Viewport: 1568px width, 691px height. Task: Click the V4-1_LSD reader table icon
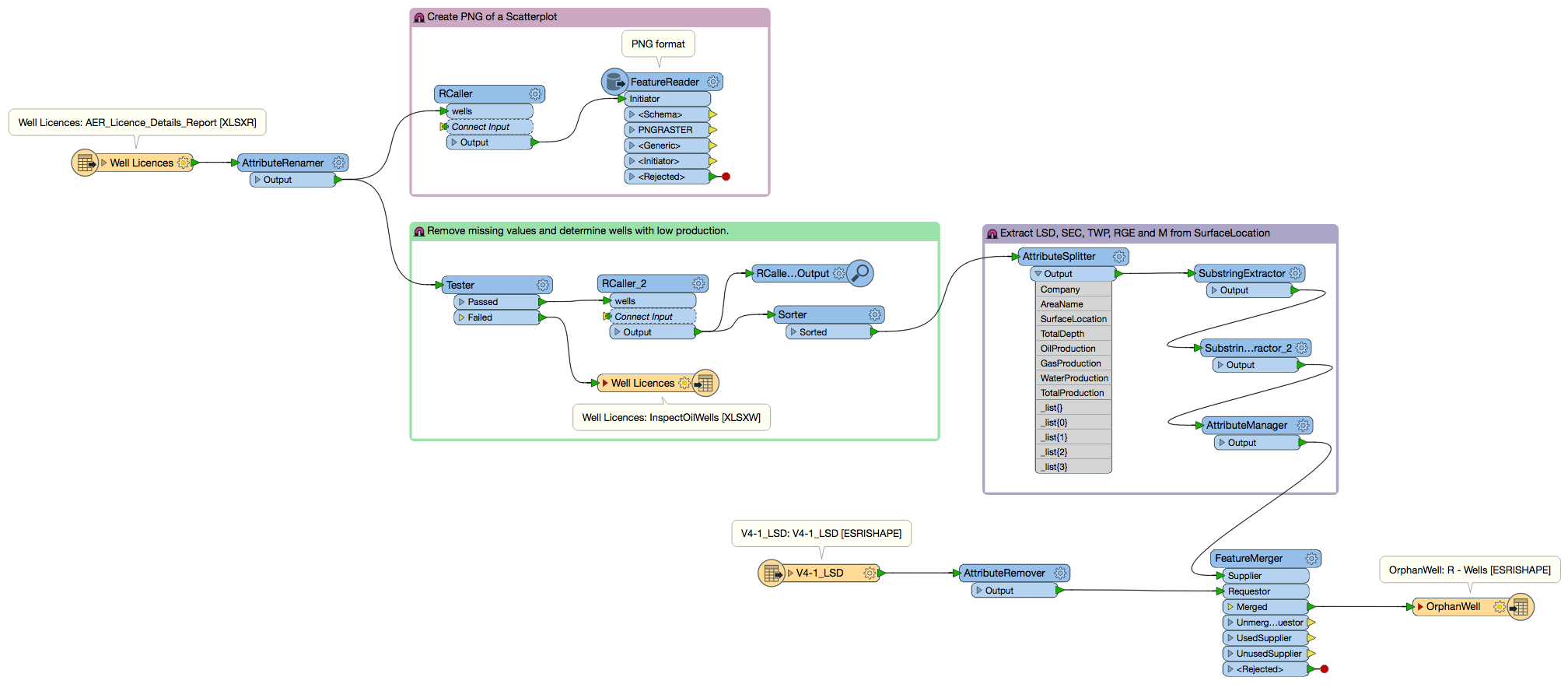click(772, 573)
